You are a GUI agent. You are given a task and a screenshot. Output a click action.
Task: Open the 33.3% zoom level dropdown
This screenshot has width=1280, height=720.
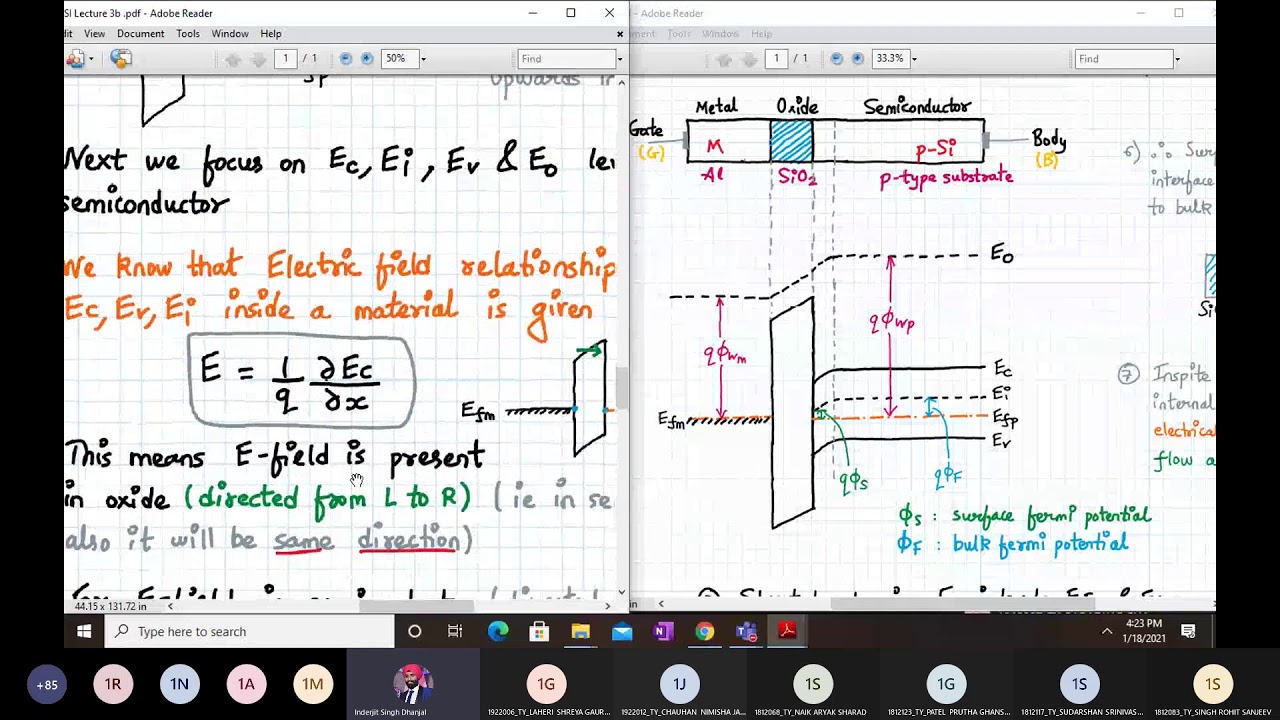[x=915, y=59]
